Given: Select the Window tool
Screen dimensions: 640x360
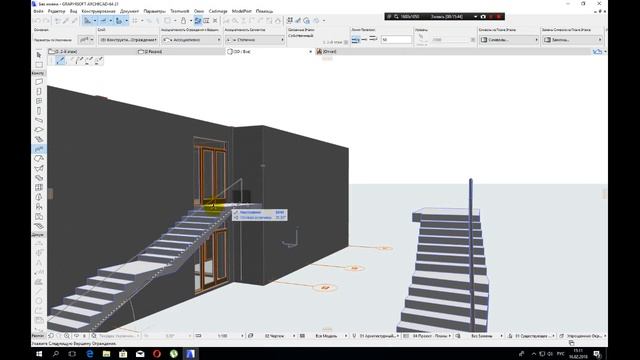Looking at the screenshot, I should point(39,101).
